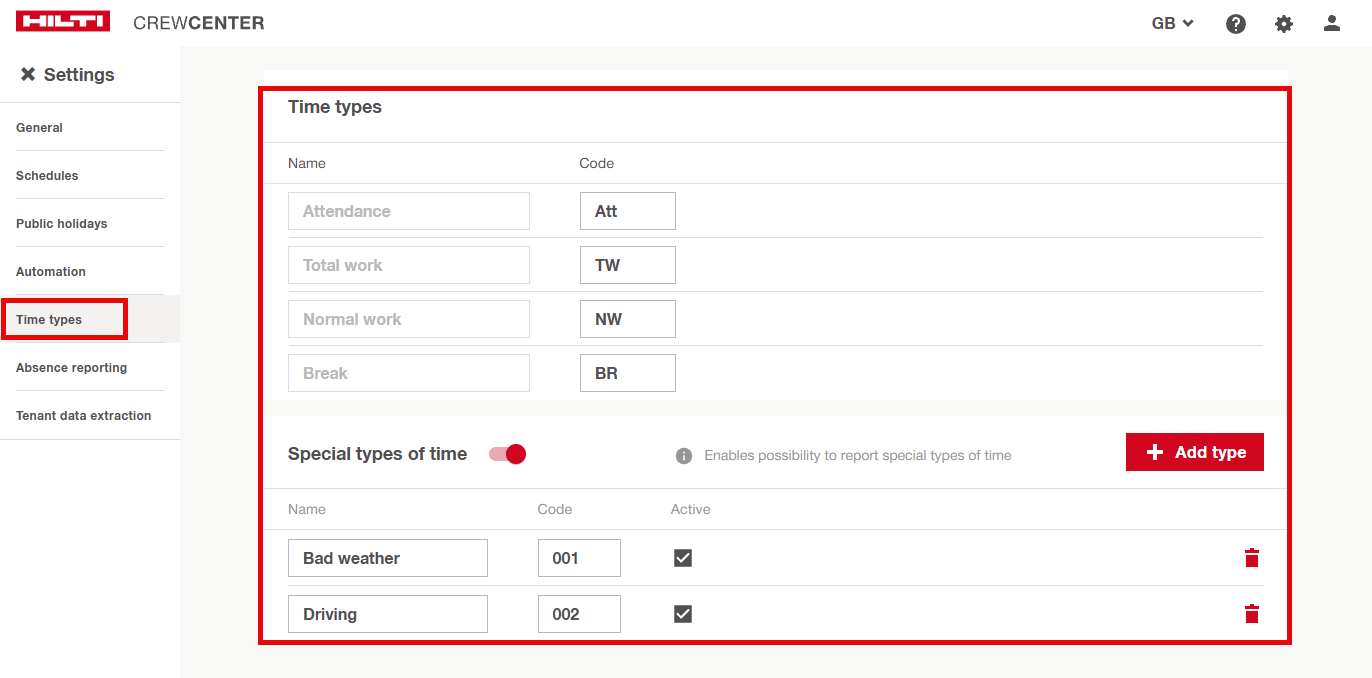Delete the Driving time type
The height and width of the screenshot is (678, 1372).
(1251, 614)
